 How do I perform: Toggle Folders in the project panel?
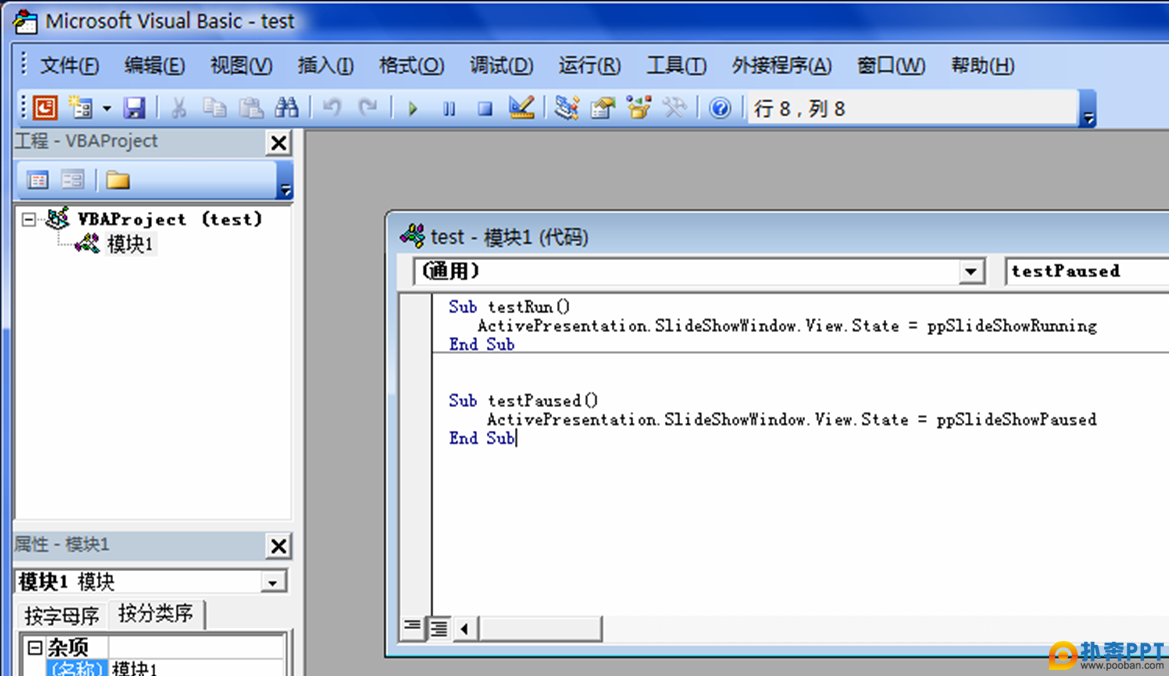(x=118, y=180)
